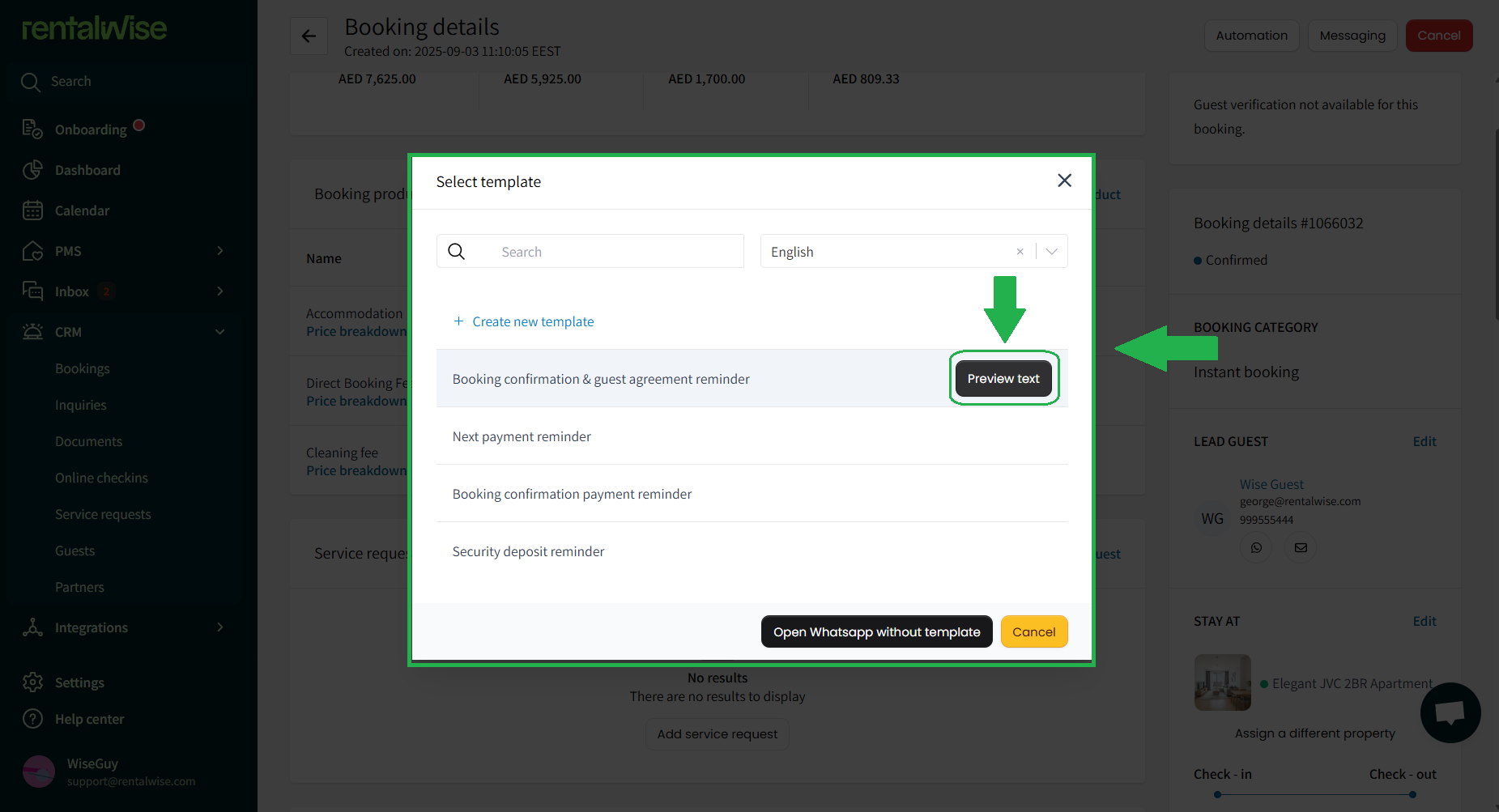Screen dimensions: 1499x812
Task: Select Next payment reminder template
Action: pyautogui.click(x=522, y=436)
